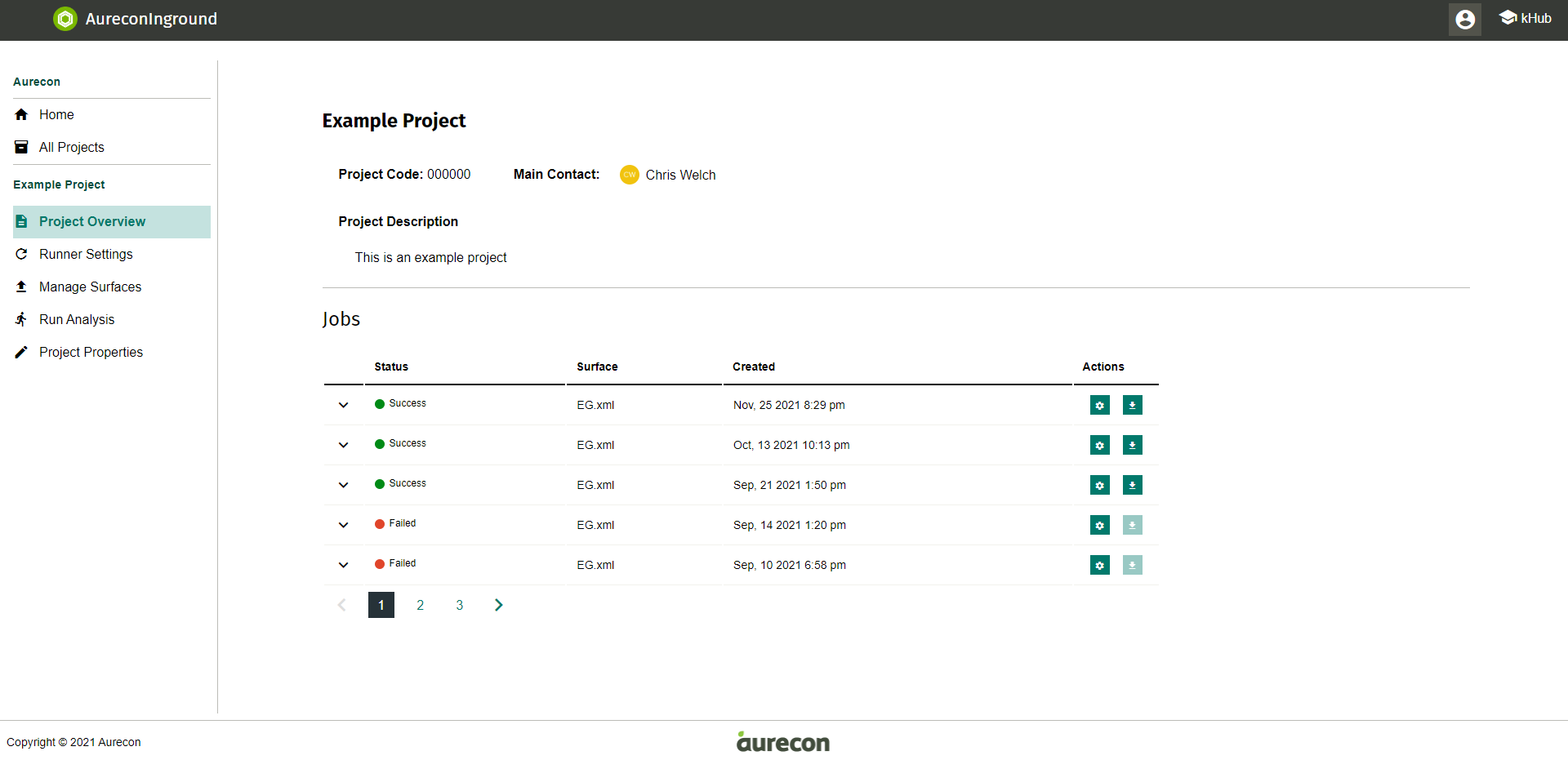Download results for the Sep 21 2021 job
This screenshot has height=760, width=1568.
click(1132, 485)
